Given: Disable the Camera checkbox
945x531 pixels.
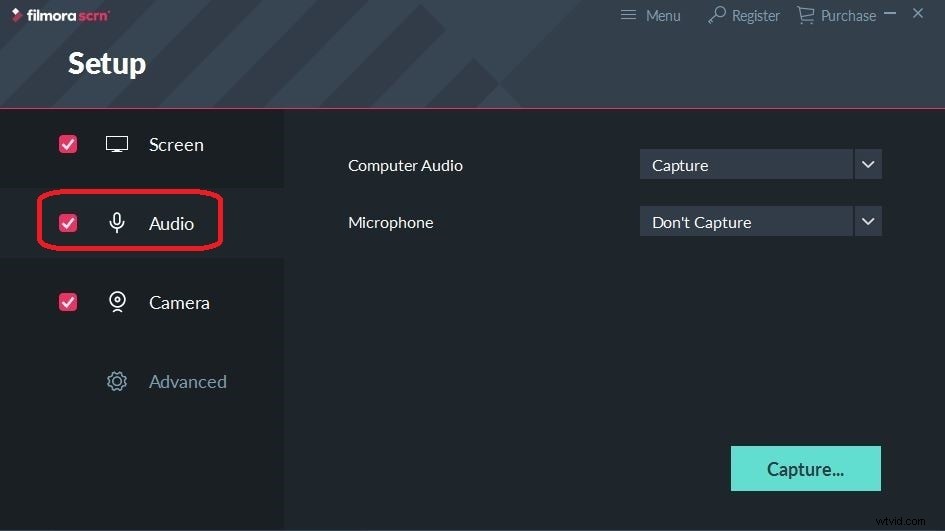Looking at the screenshot, I should (x=68, y=301).
